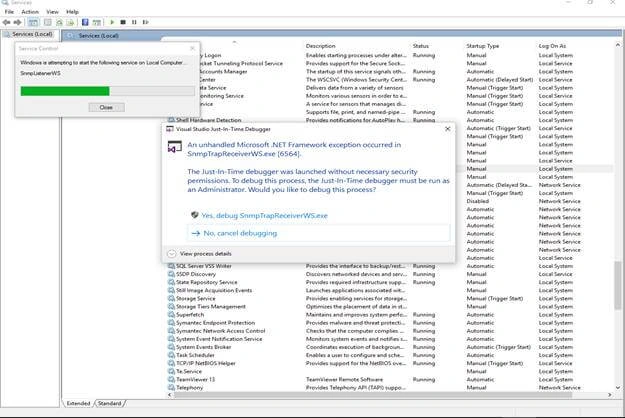Open the Help menu
The width and height of the screenshot is (625, 418).
(72, 12)
